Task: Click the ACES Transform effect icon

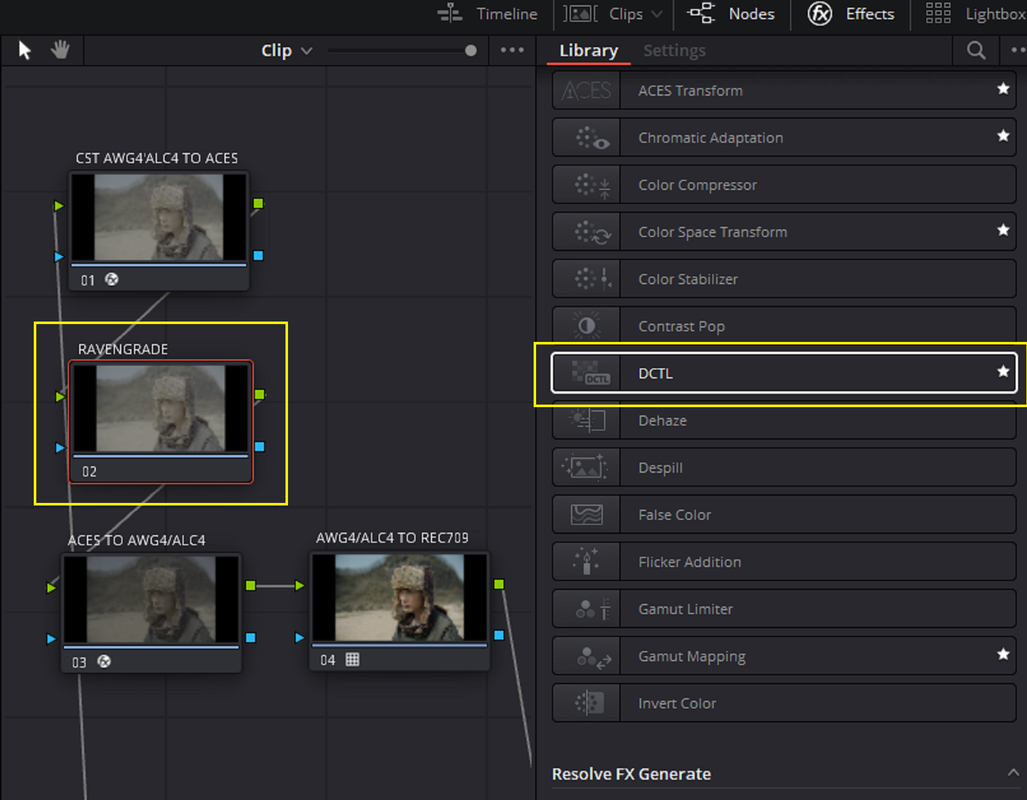Action: click(586, 90)
